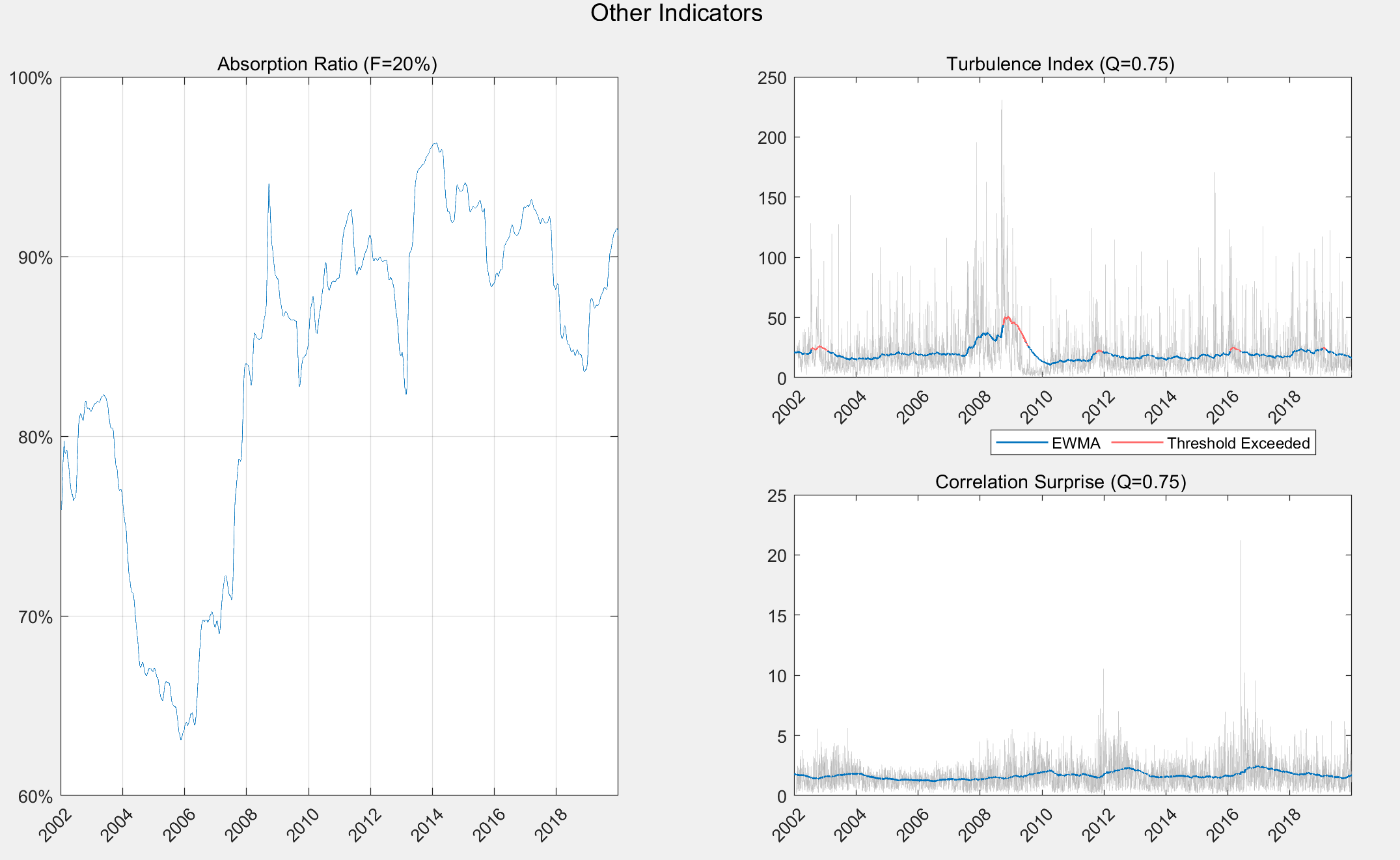Click the 'Other Indicators' figure title
The width and height of the screenshot is (1400, 860).
[676, 14]
